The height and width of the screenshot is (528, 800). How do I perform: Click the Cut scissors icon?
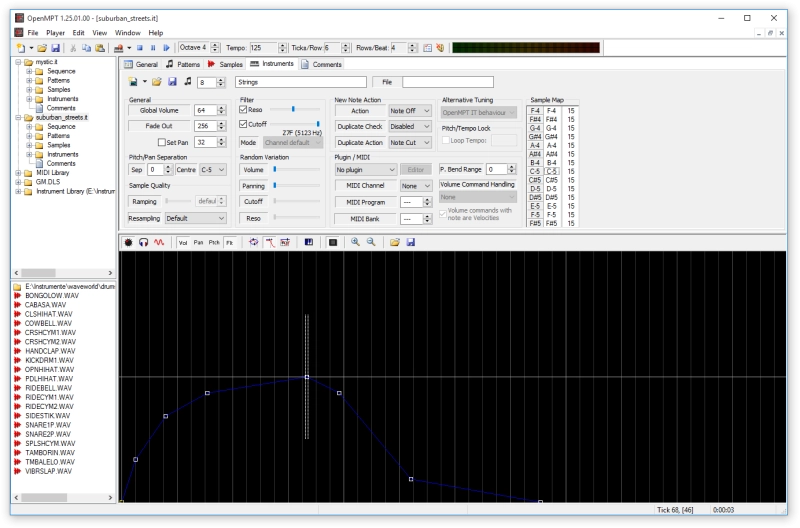(73, 48)
